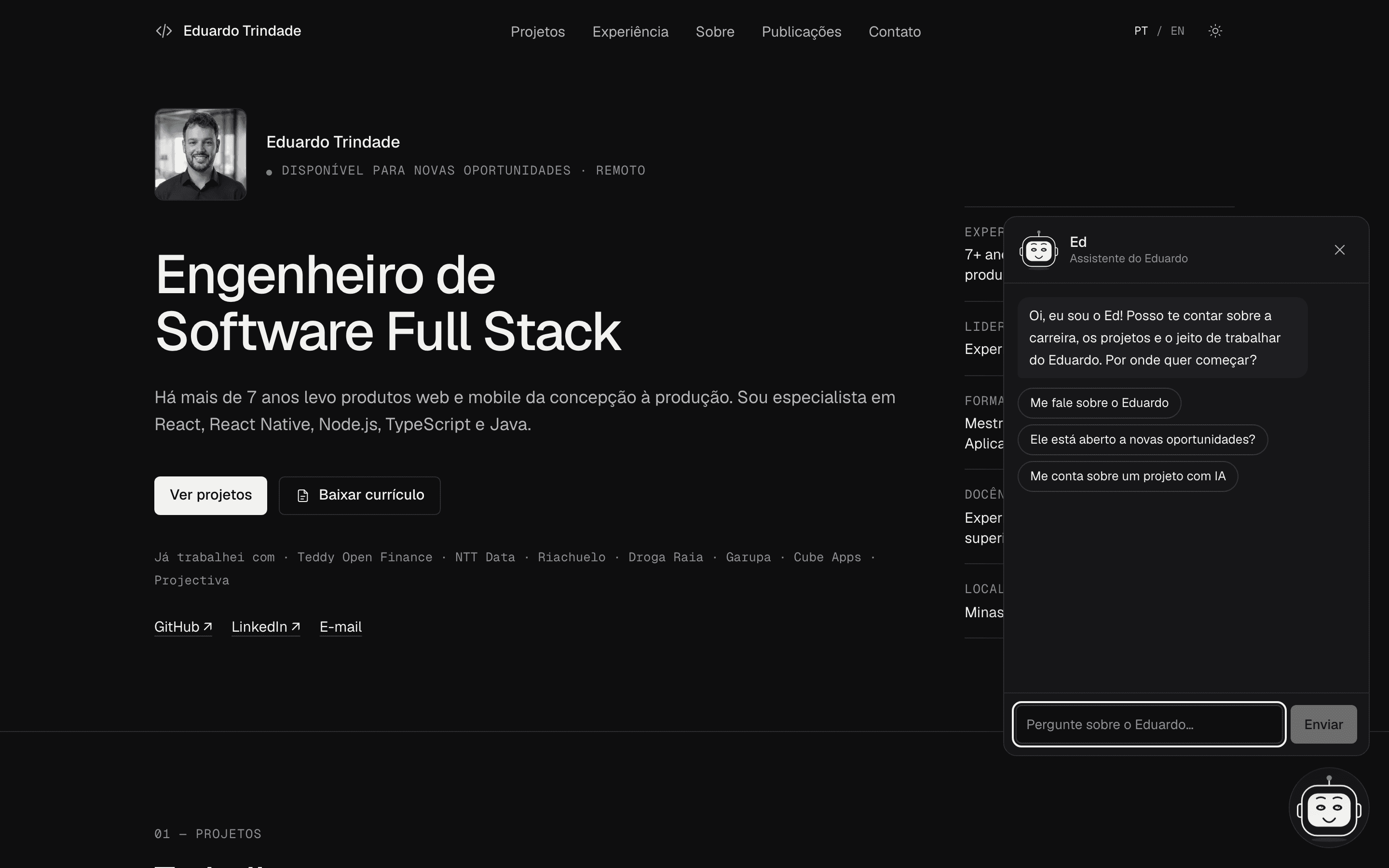Open the Contato nav link
1389x868 pixels.
coord(894,31)
